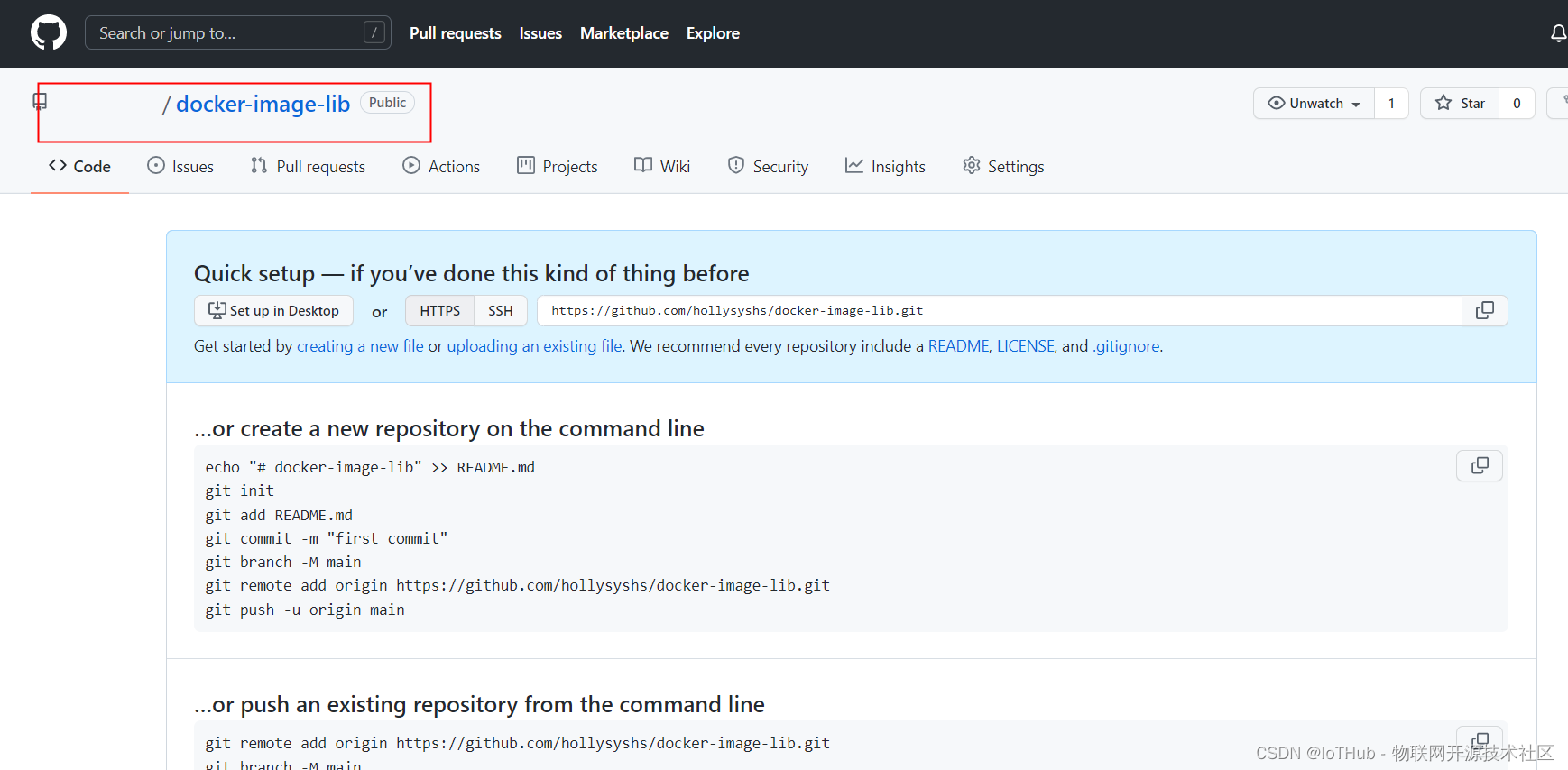Click Set up in Desktop button

[x=273, y=310]
